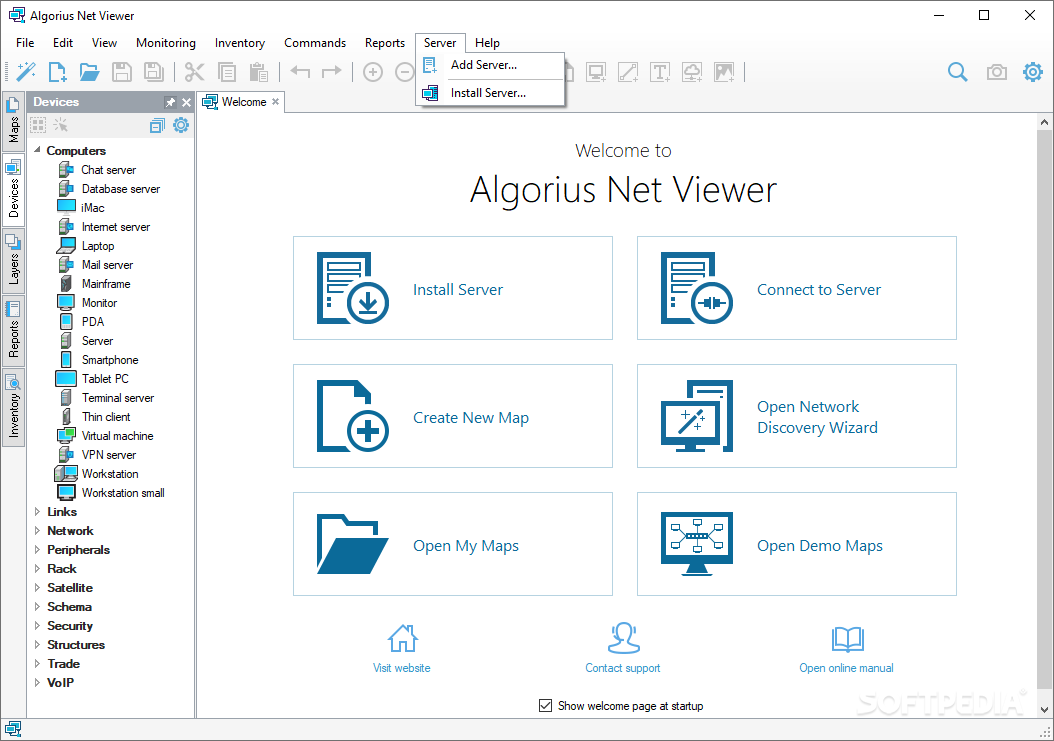Click Open Network Discovery Wizard tile
The image size is (1054, 741).
click(x=797, y=416)
